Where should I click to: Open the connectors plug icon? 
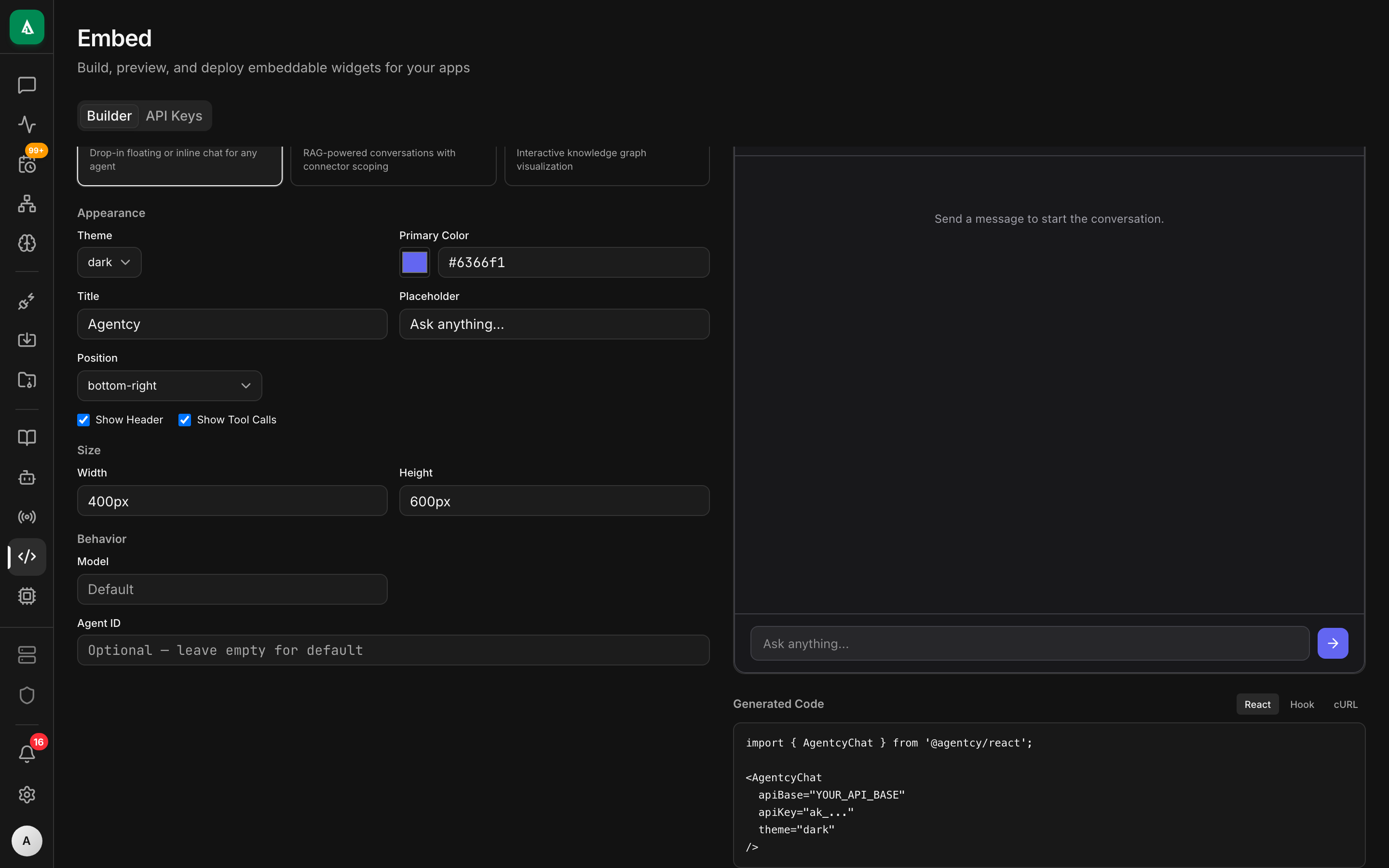27,301
